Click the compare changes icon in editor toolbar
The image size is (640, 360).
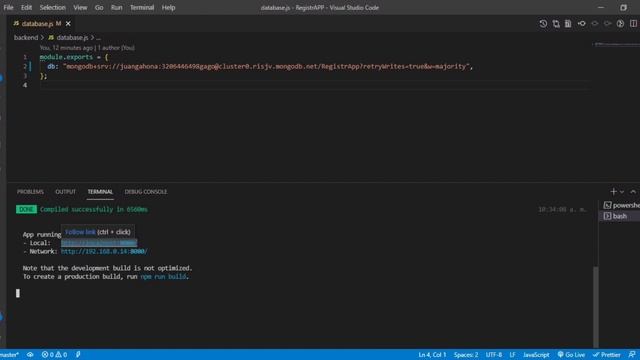[556, 24]
